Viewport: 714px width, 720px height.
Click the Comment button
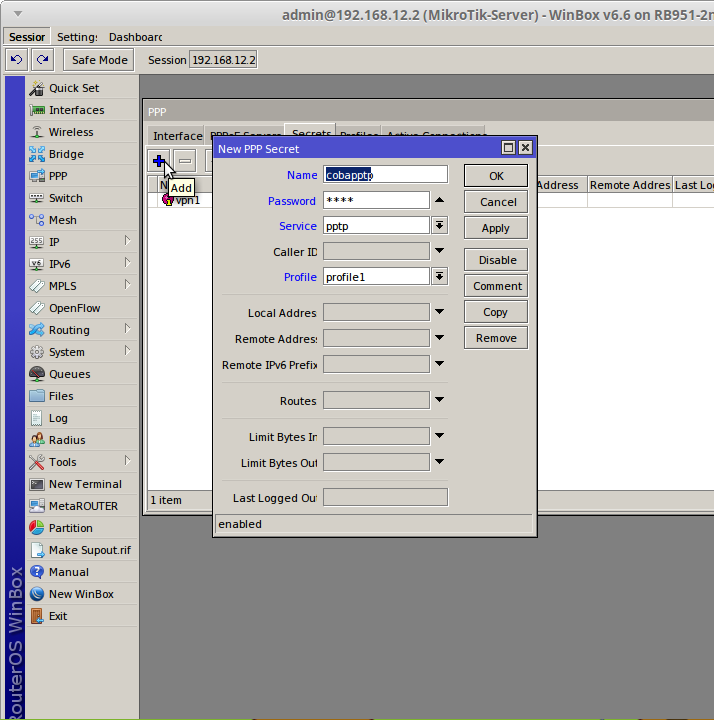coord(496,286)
